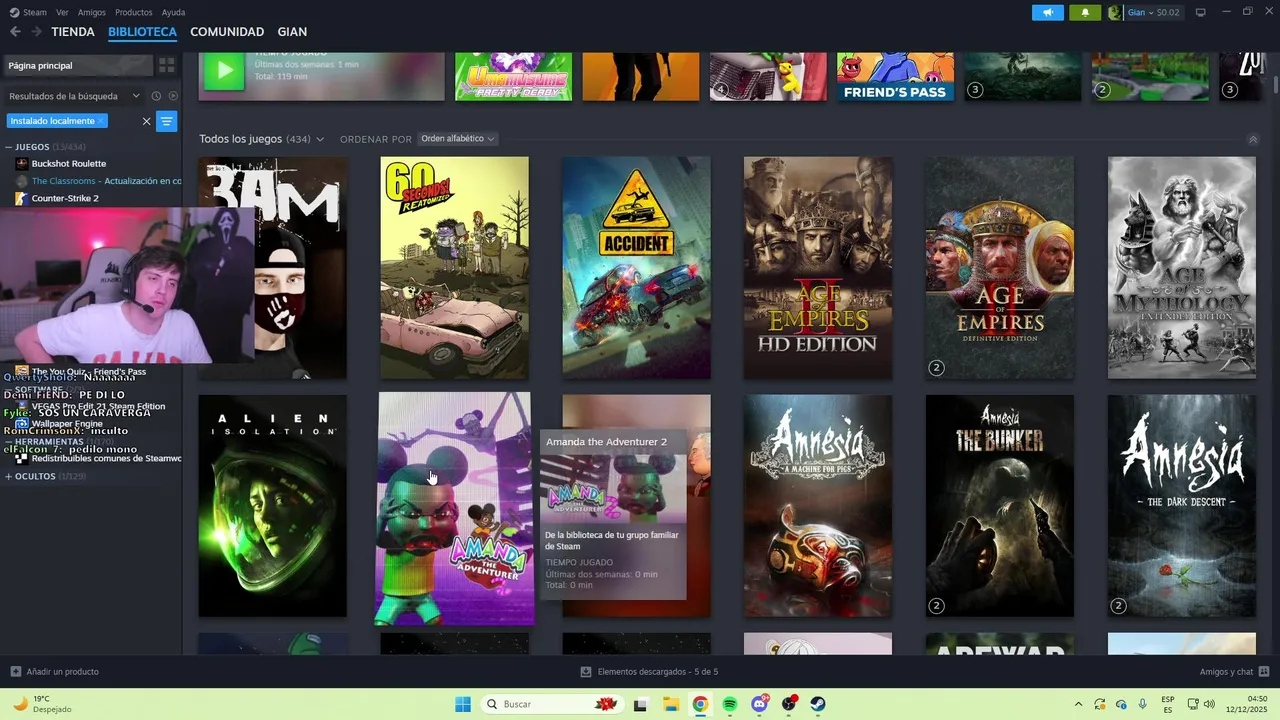
Task: Click Página principal button
Action: pyautogui.click(x=78, y=65)
